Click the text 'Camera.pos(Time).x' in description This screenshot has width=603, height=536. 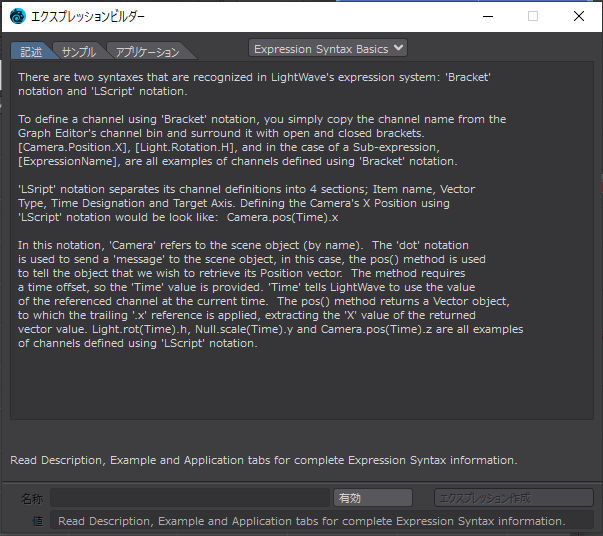click(x=282, y=217)
